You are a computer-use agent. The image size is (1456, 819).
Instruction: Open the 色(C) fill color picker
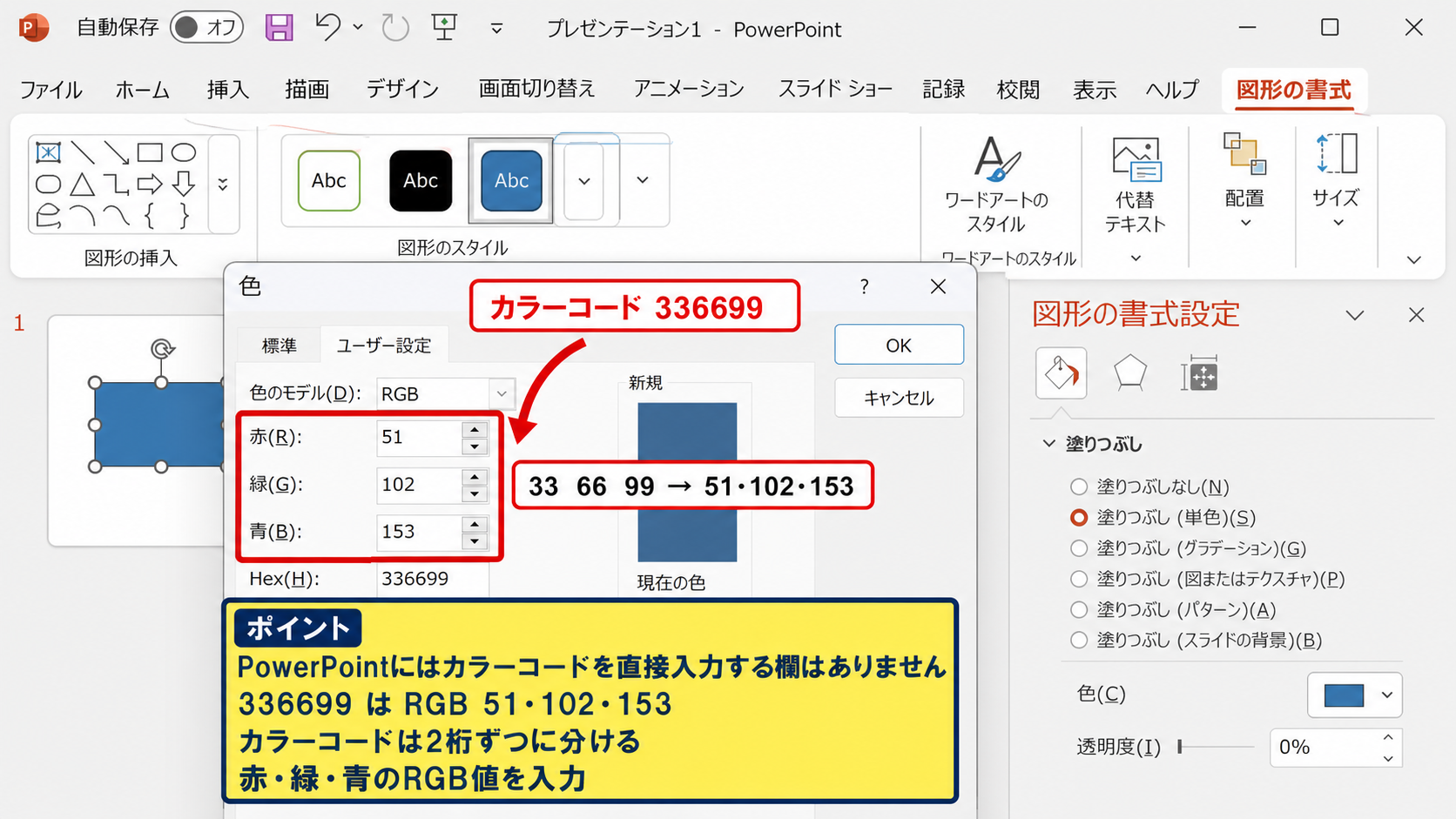[1354, 695]
